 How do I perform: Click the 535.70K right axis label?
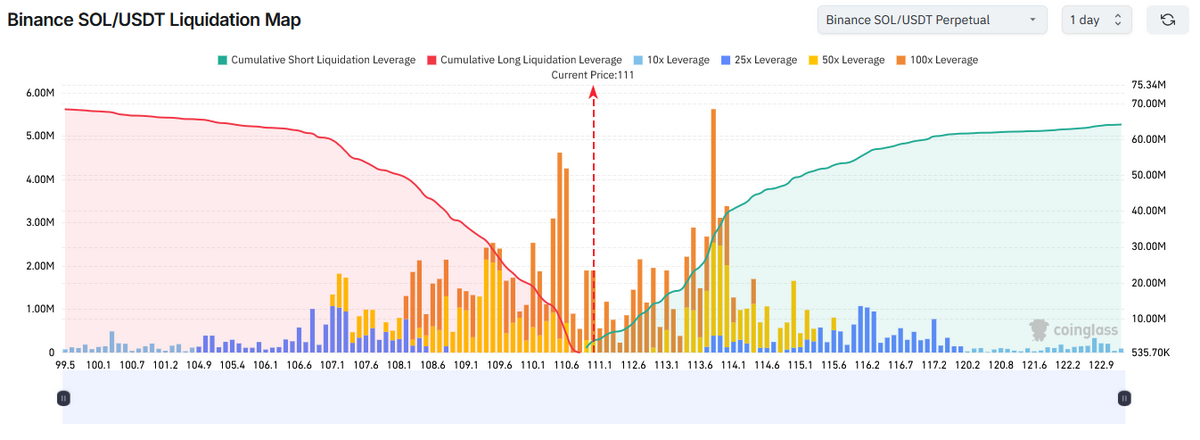(1152, 354)
